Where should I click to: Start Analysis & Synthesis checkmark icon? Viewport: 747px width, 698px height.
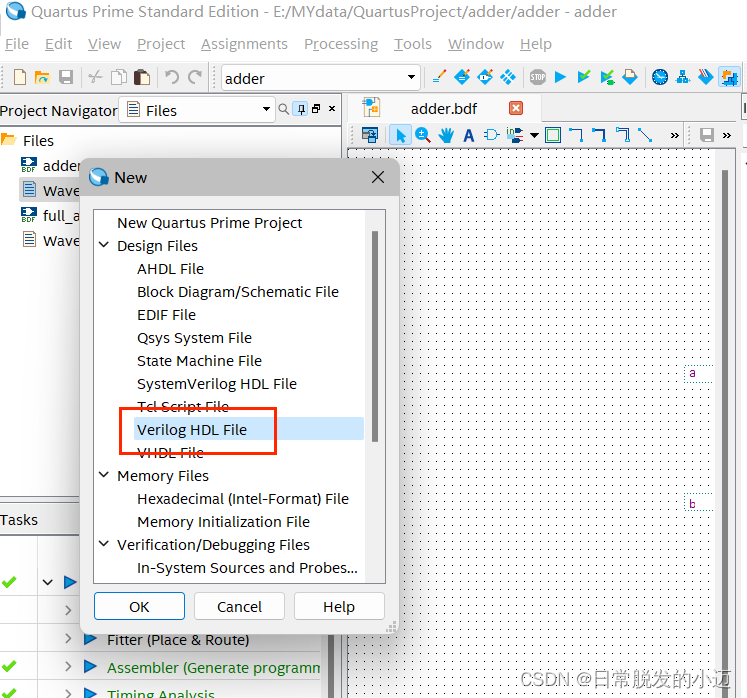[x=584, y=77]
